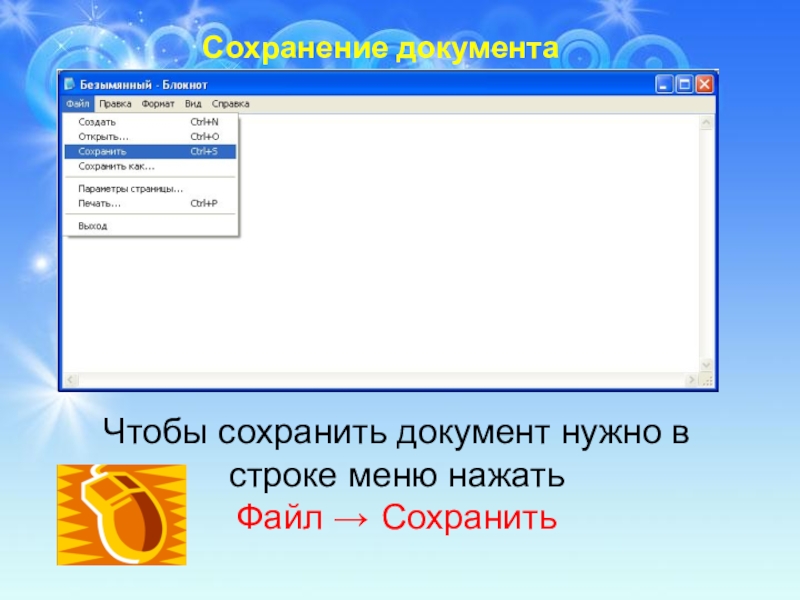Click the Notepad icon in title bar
This screenshot has height=600, width=800.
tap(70, 84)
